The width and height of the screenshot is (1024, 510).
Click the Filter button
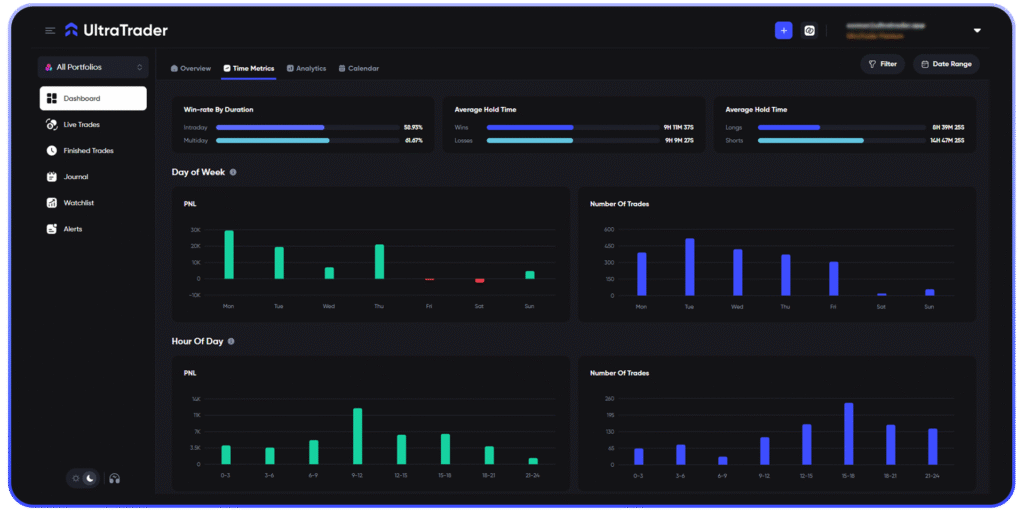pos(882,64)
